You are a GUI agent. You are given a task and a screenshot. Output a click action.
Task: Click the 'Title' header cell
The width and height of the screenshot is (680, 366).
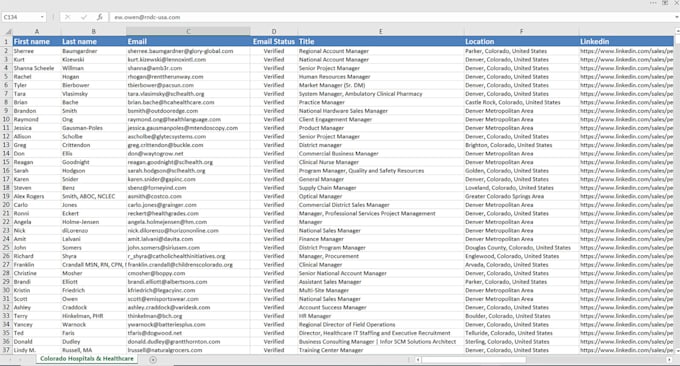click(x=381, y=42)
